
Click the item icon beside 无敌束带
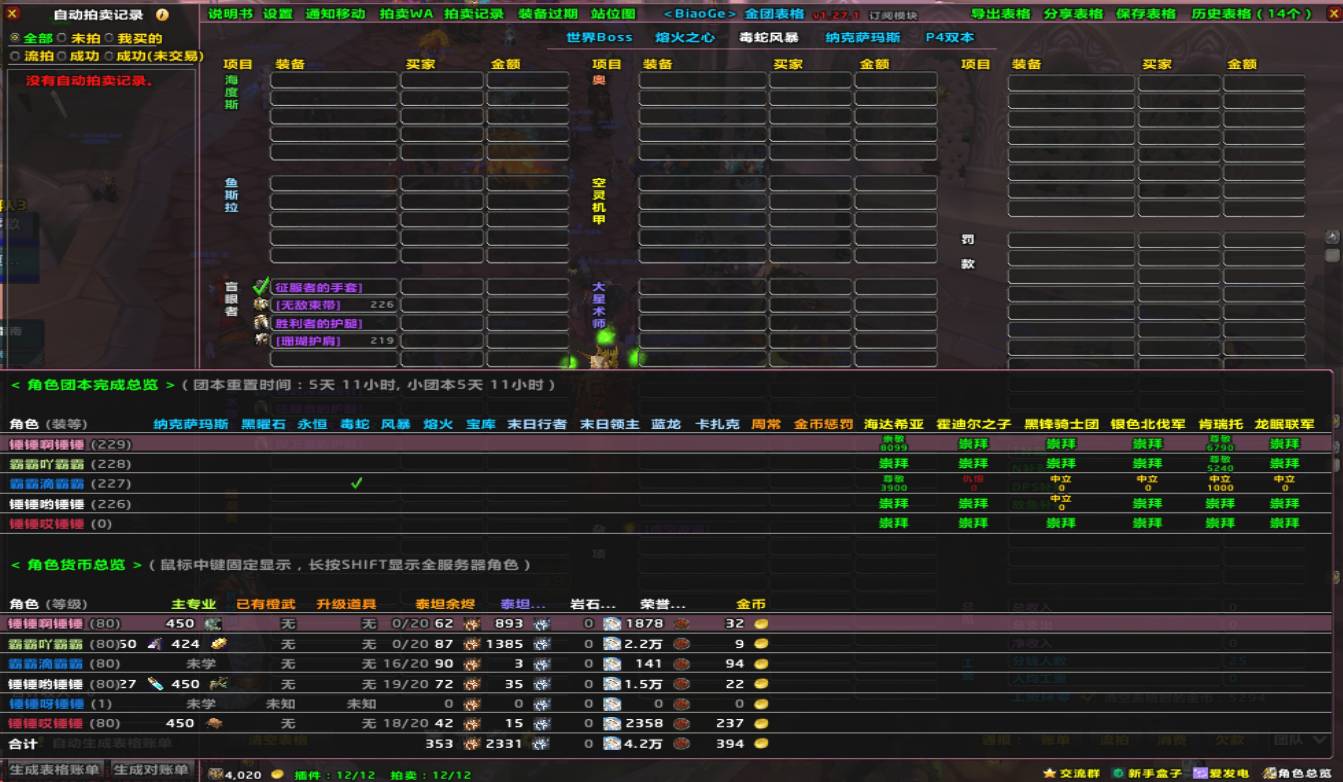point(261,305)
